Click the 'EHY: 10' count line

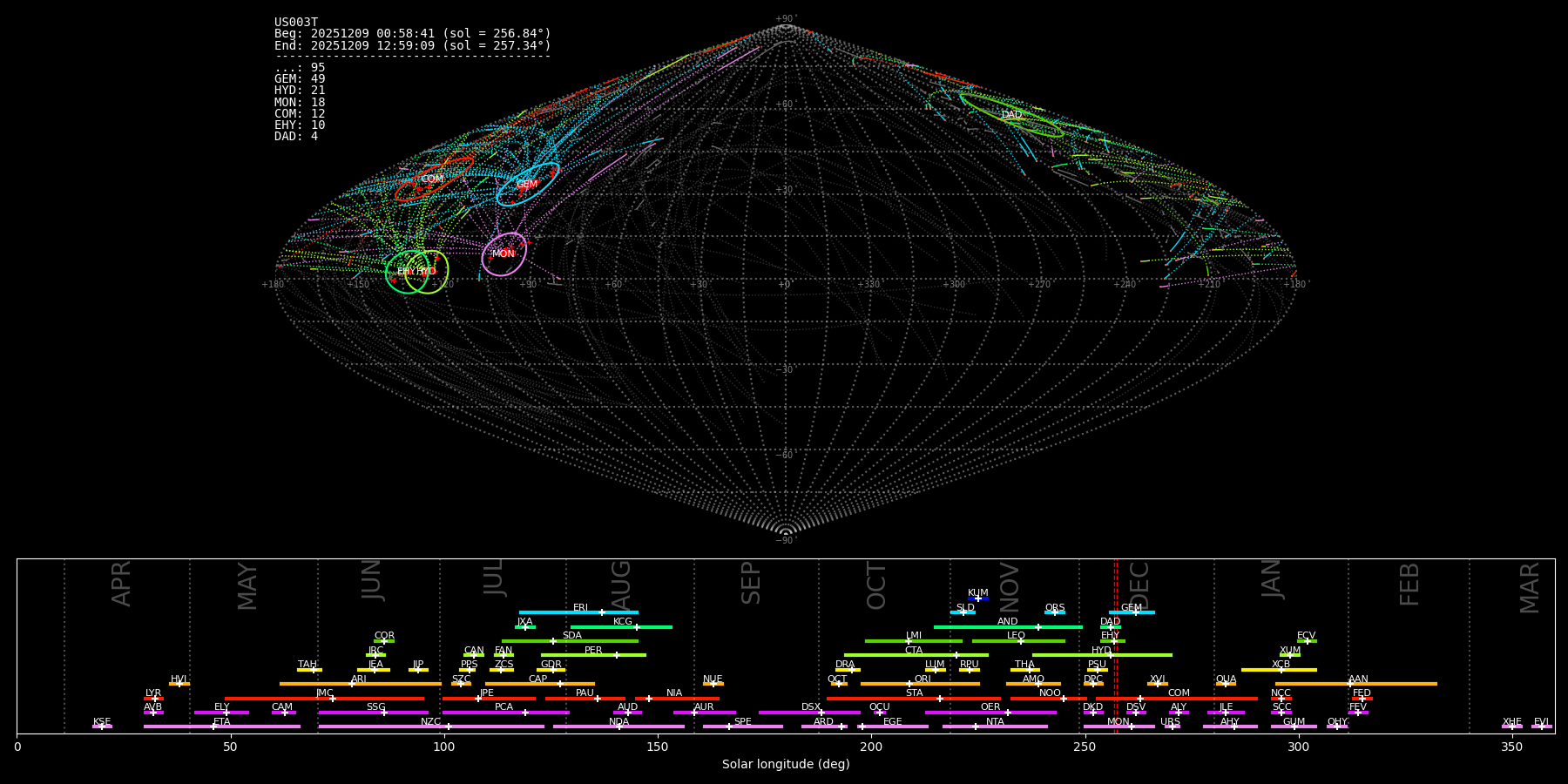pos(300,125)
